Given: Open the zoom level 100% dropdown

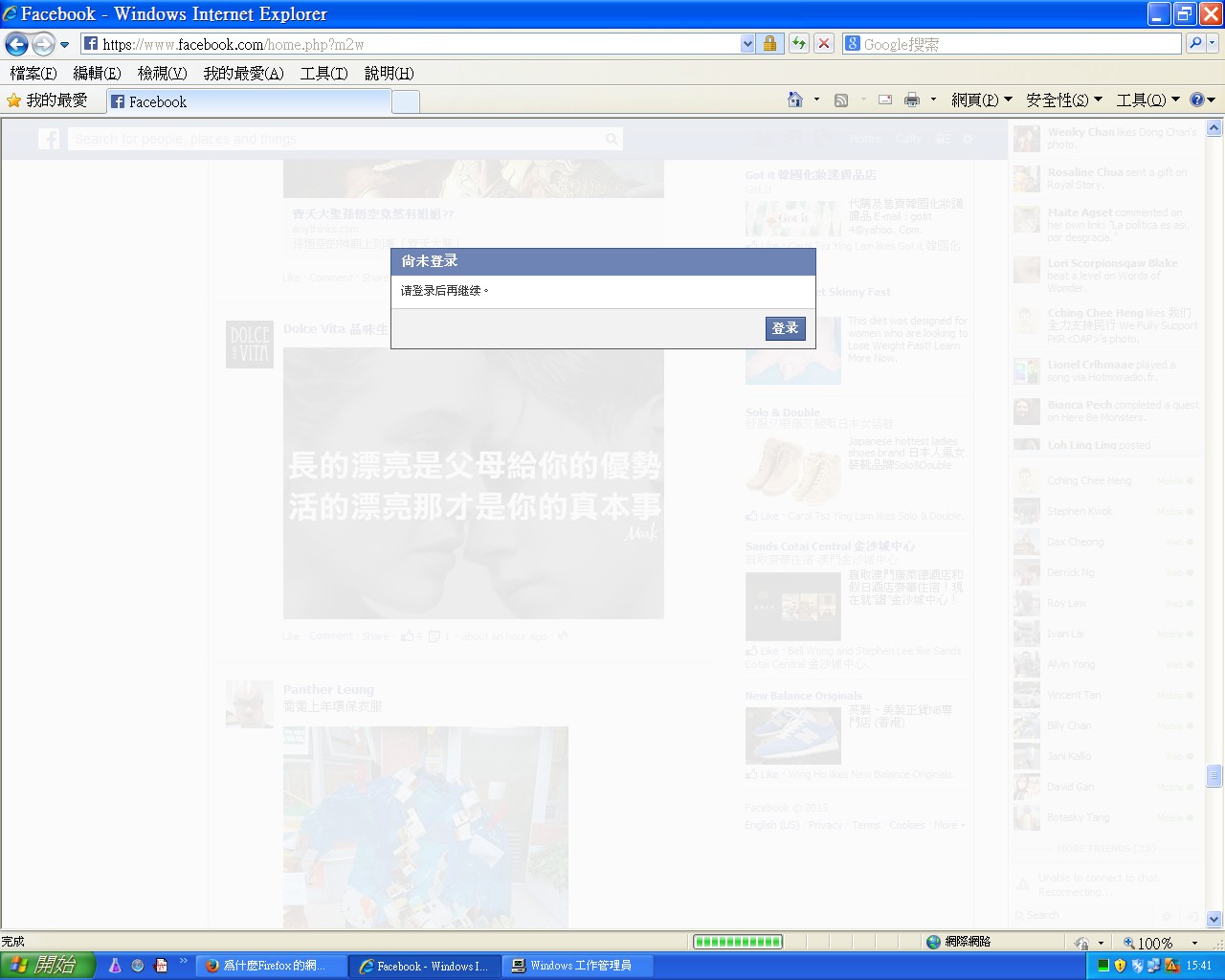Looking at the screenshot, I should pyautogui.click(x=1193, y=943).
